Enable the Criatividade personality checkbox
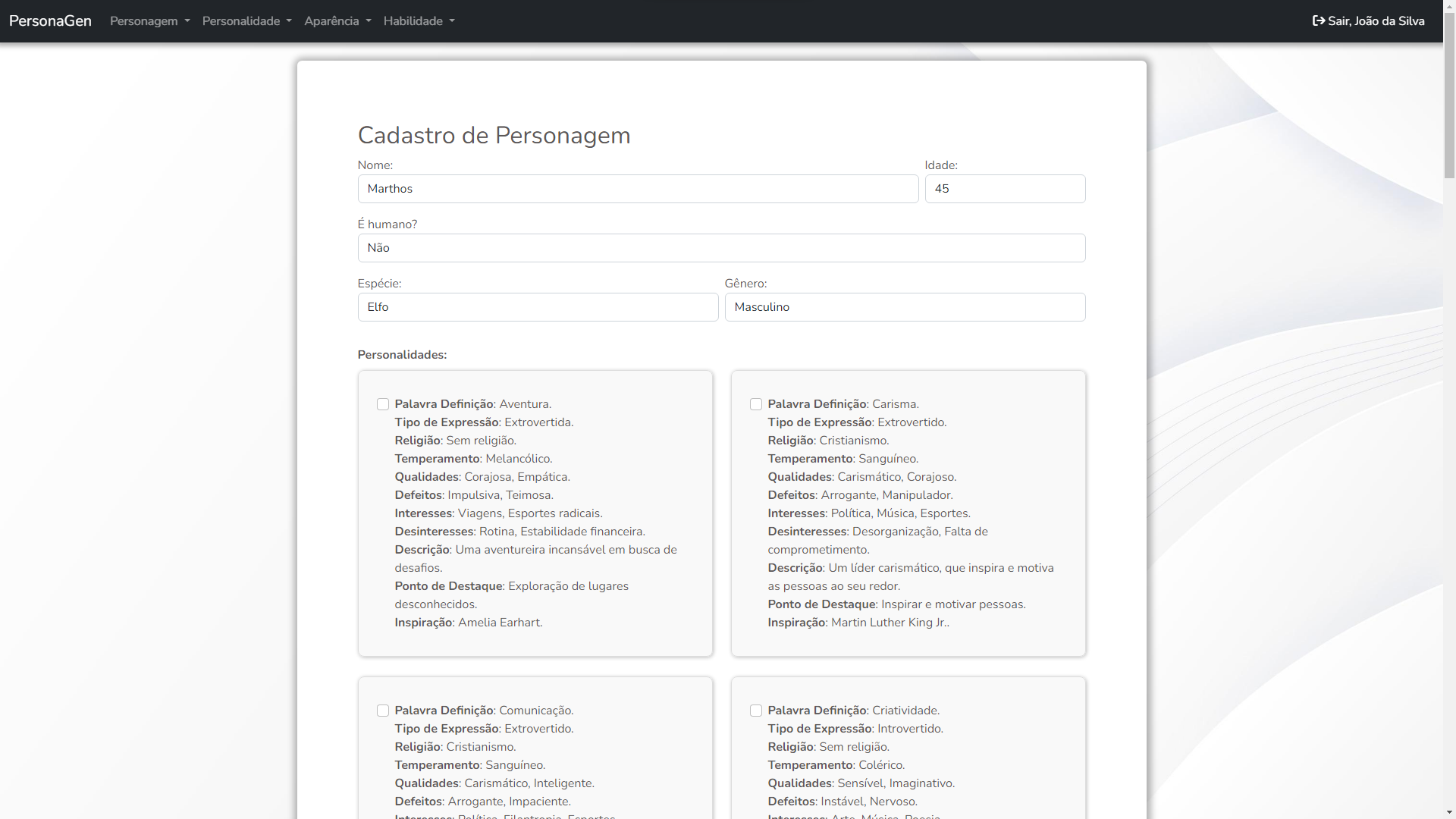The image size is (1456, 819). (756, 711)
